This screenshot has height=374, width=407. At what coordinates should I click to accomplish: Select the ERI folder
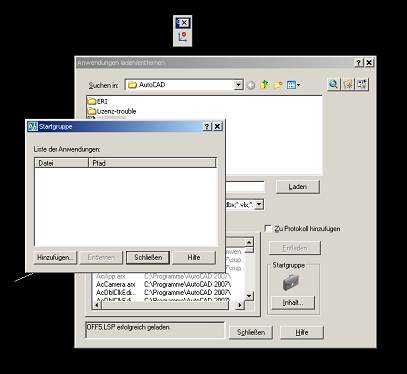97,101
